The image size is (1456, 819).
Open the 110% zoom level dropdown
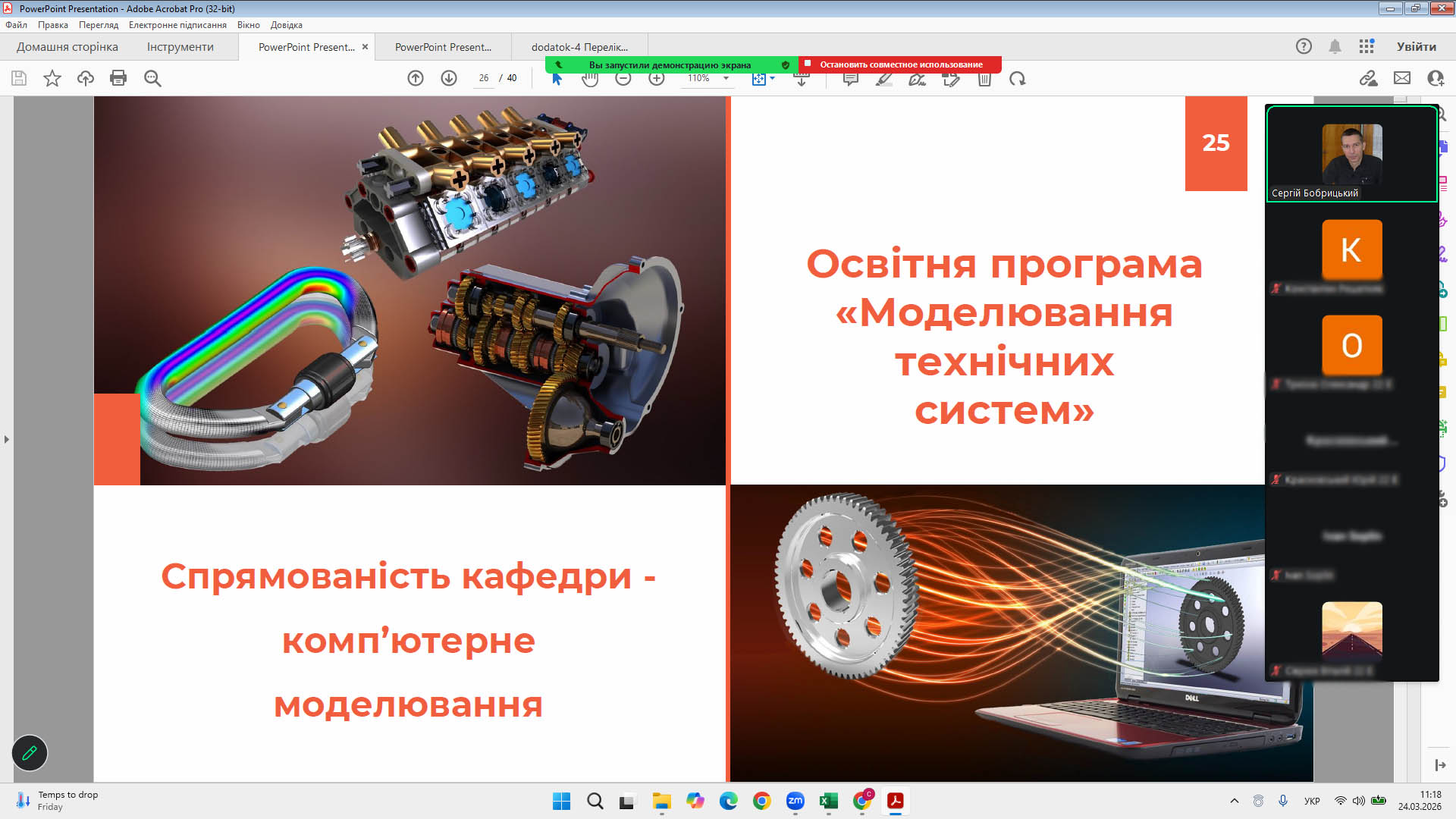pos(726,79)
